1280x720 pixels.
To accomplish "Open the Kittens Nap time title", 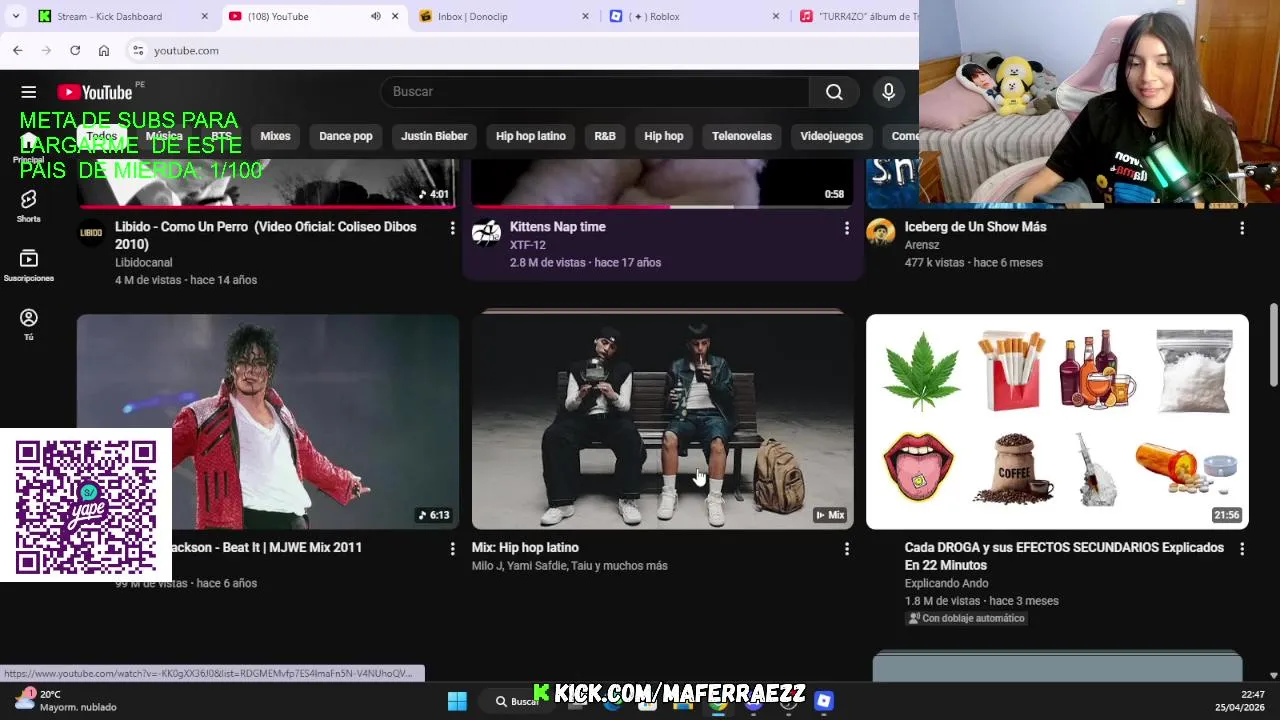I will point(558,227).
